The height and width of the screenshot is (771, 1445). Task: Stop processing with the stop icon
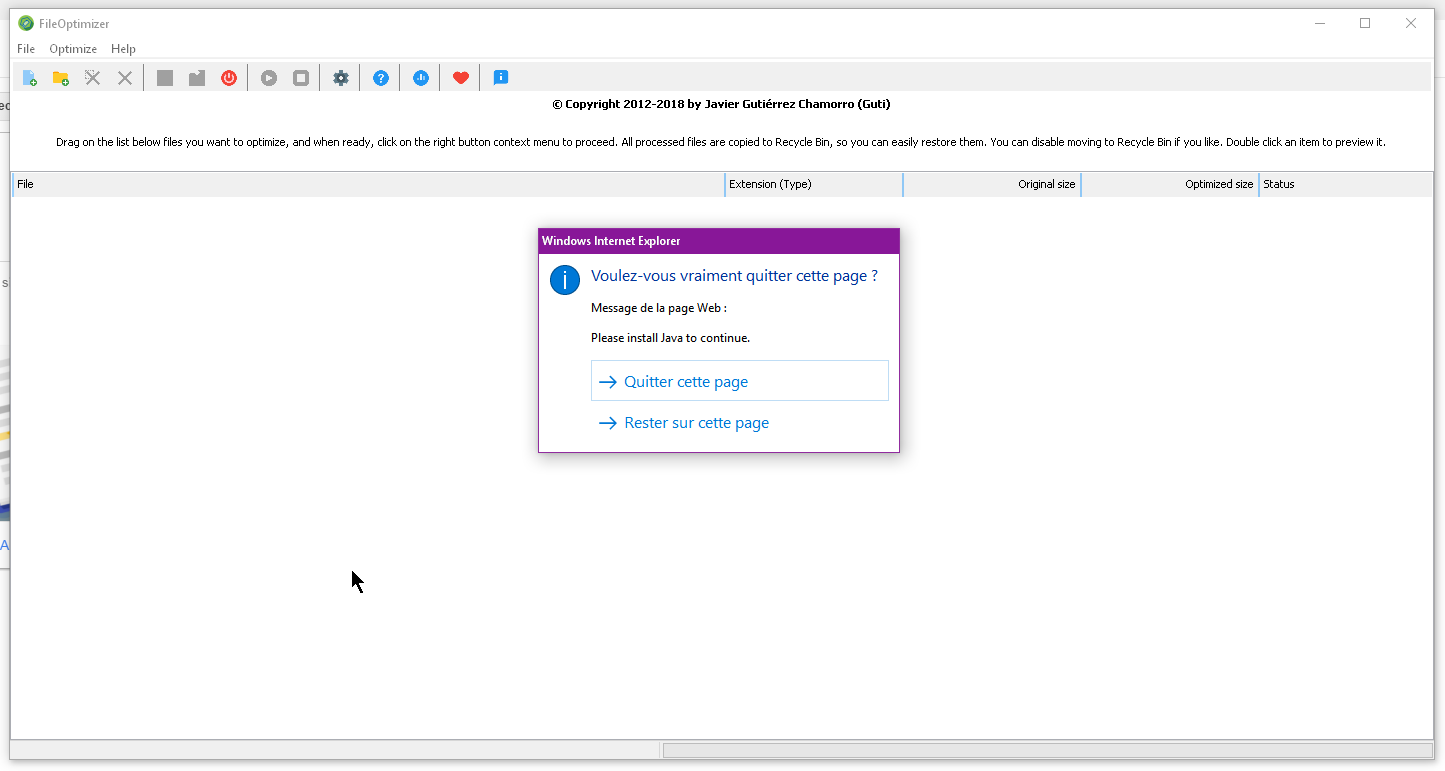coord(301,78)
